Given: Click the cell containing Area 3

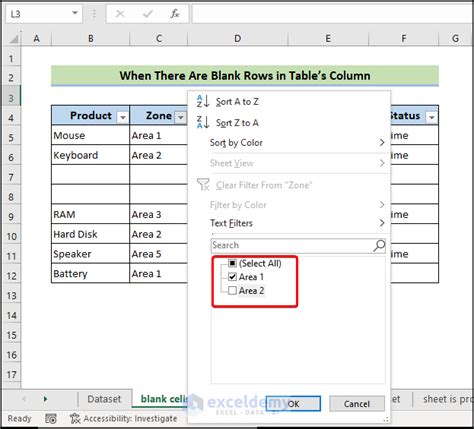Looking at the screenshot, I should point(159,214).
